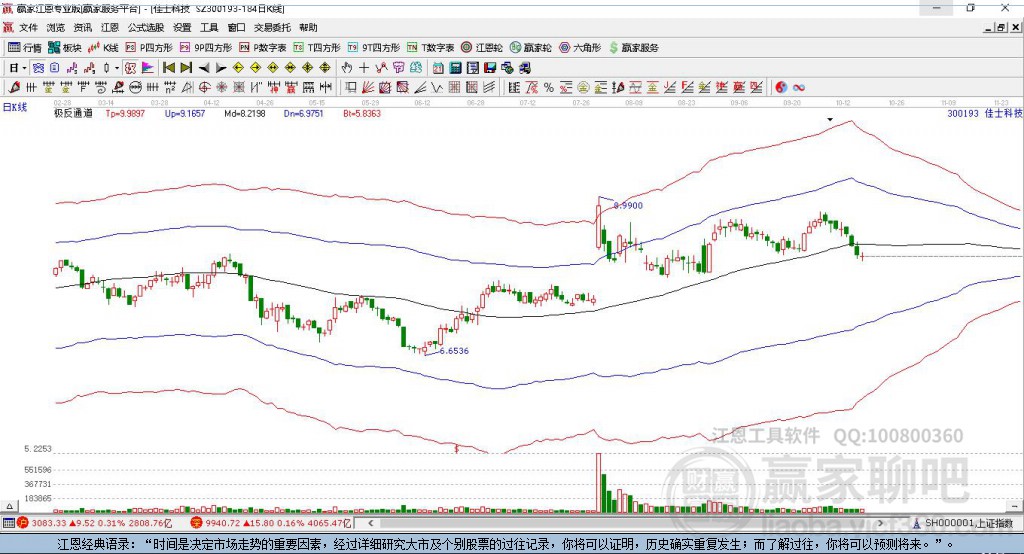Click the first yellow diamond arrow icon
Viewport: 1024px width, 554px height.
click(x=238, y=68)
